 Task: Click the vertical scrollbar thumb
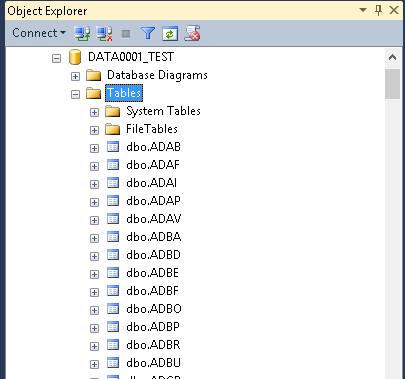coord(392,84)
